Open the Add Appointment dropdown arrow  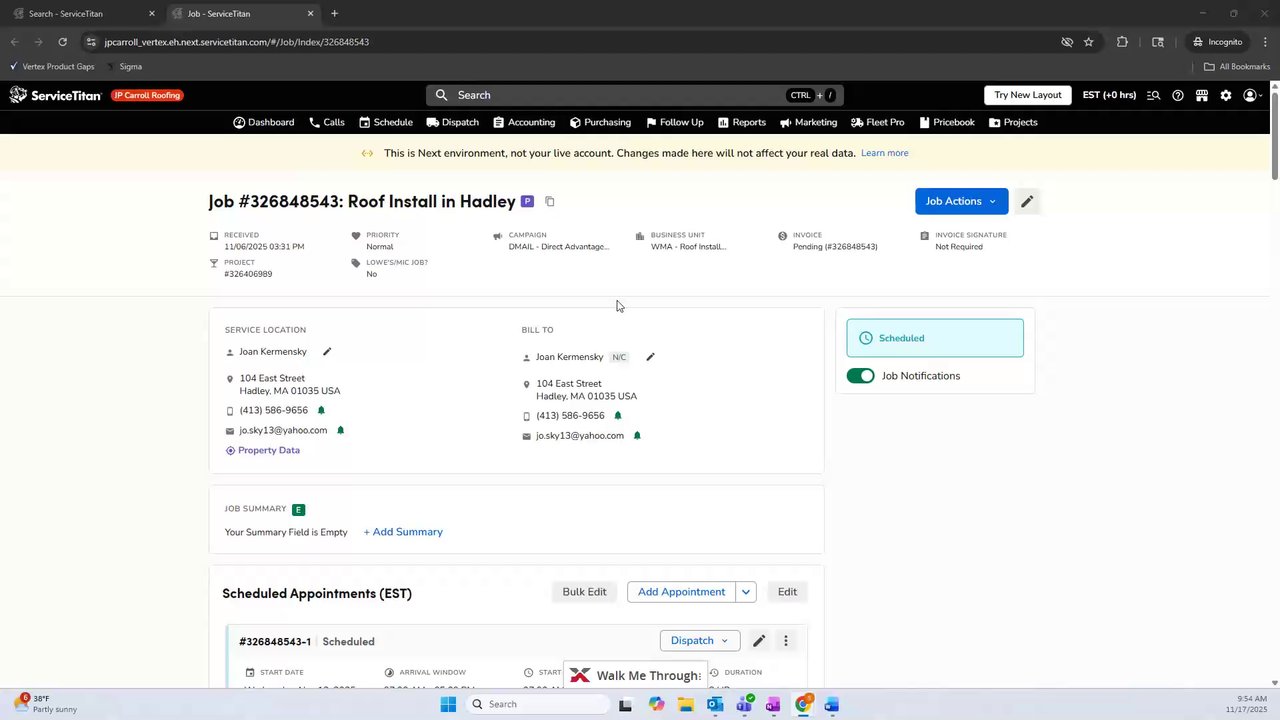pos(746,592)
